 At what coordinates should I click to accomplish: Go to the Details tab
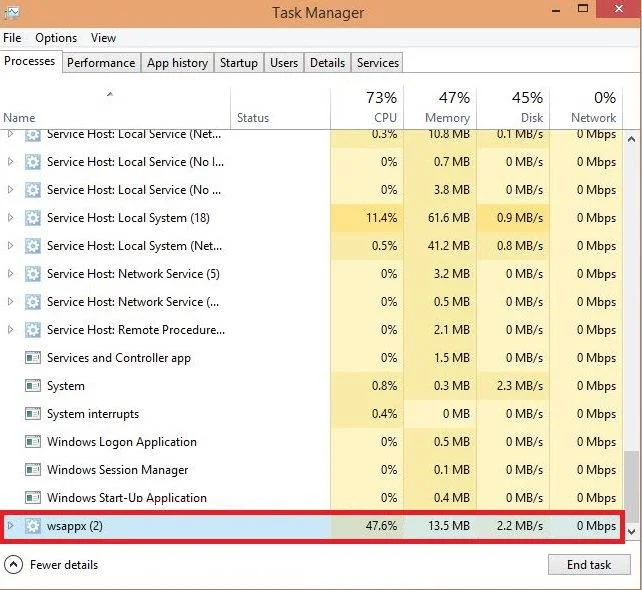coord(327,63)
